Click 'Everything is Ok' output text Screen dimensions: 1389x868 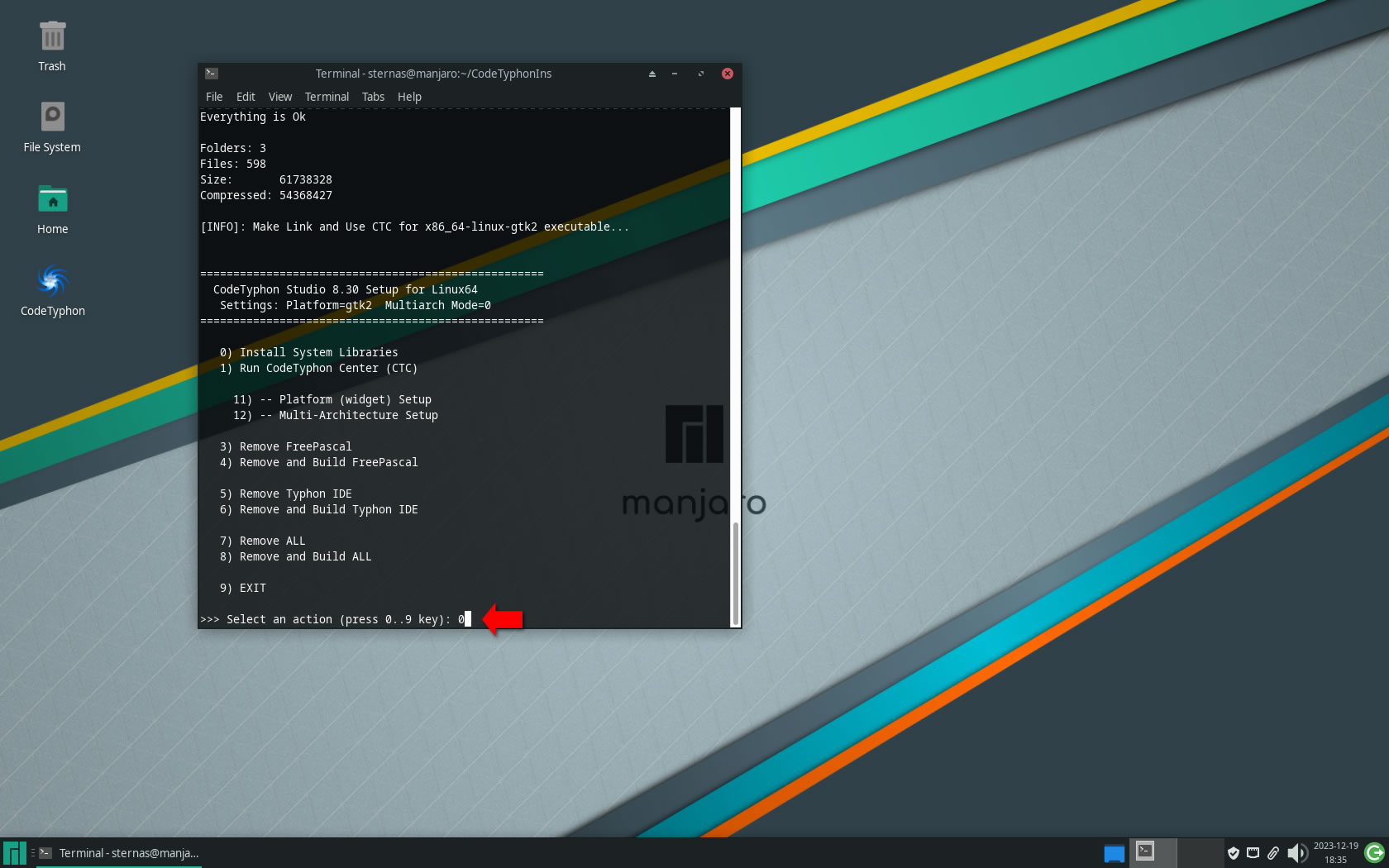[253, 117]
